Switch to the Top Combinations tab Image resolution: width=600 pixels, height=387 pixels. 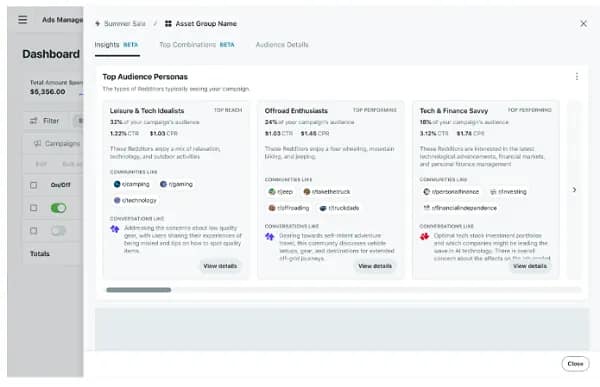pyautogui.click(x=197, y=45)
